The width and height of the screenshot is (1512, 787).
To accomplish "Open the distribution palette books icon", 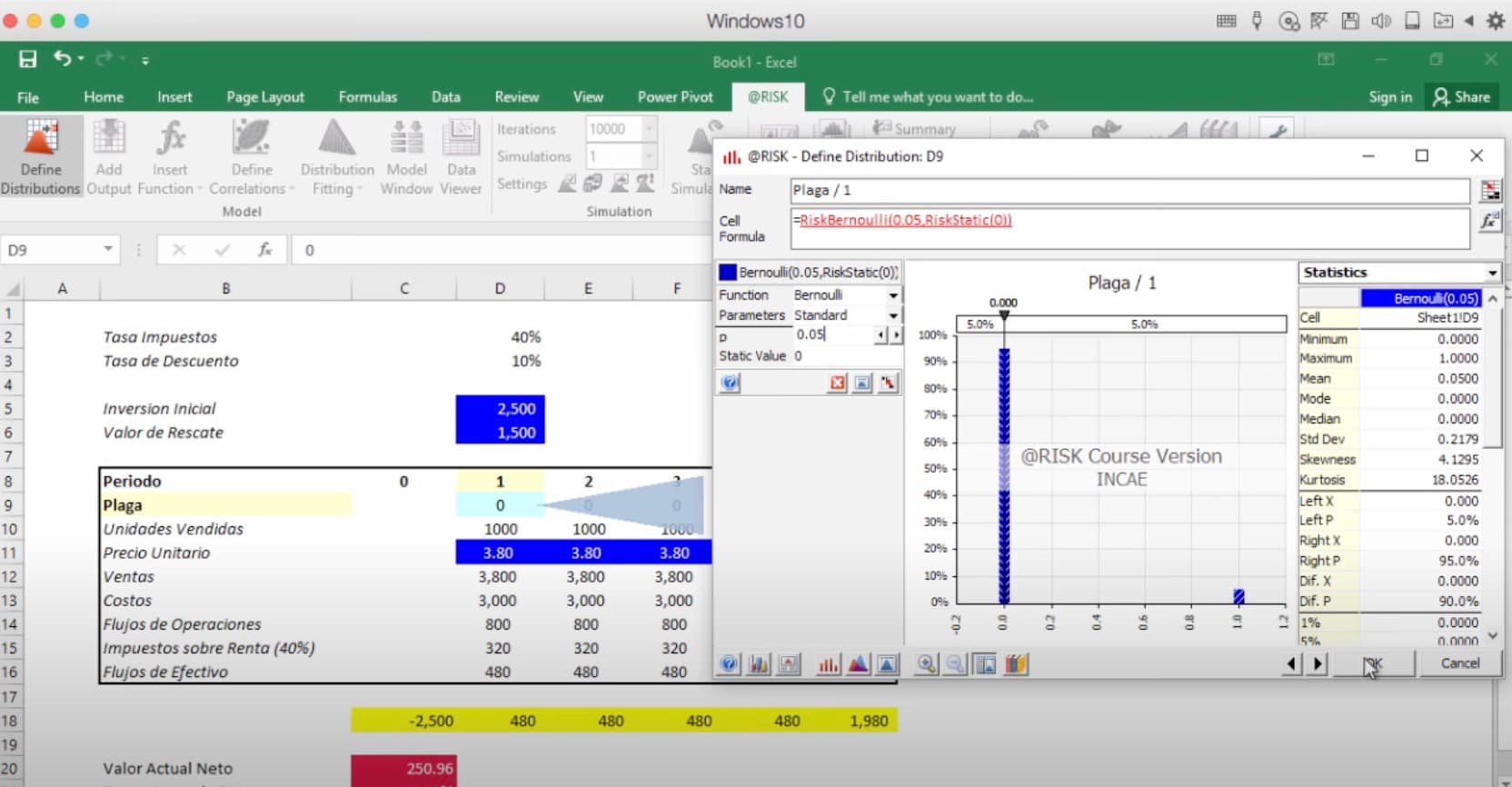I will [1016, 664].
